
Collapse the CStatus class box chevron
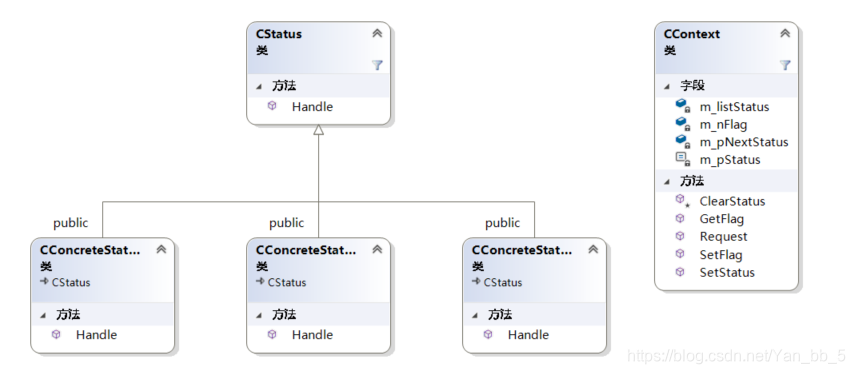(x=377, y=33)
